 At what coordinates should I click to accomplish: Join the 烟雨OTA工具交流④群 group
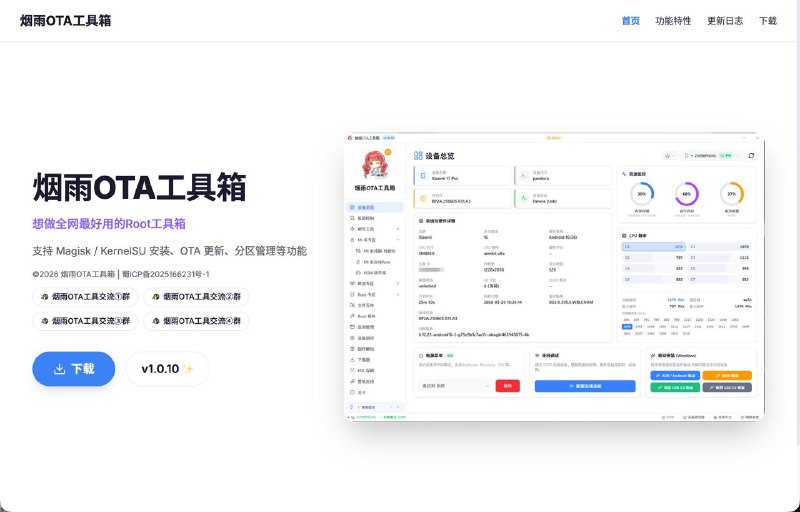pyautogui.click(x=195, y=321)
